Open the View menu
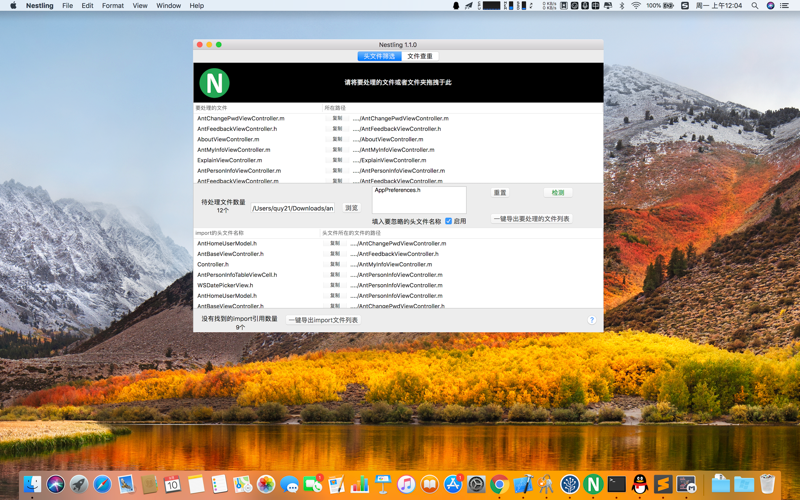This screenshot has width=800, height=500. pyautogui.click(x=140, y=6)
